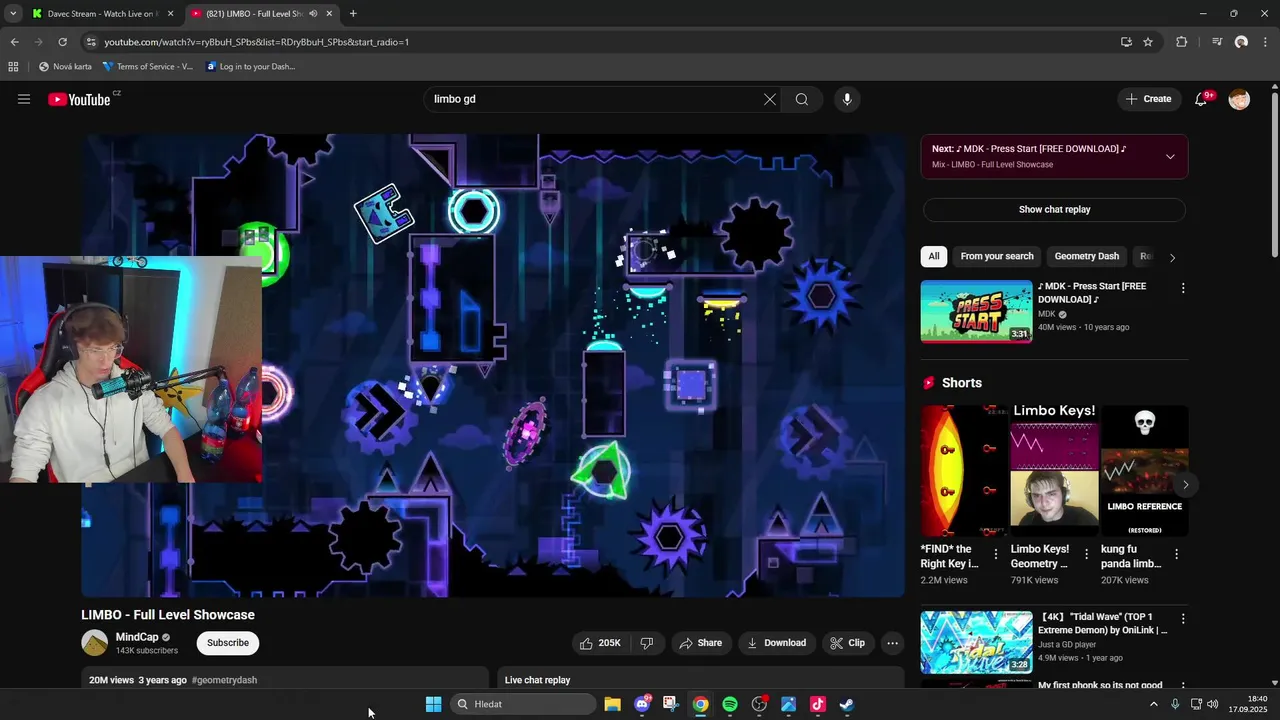This screenshot has width=1280, height=720.
Task: Open options for 'kung fu panda limbo' short
Action: (1176, 554)
